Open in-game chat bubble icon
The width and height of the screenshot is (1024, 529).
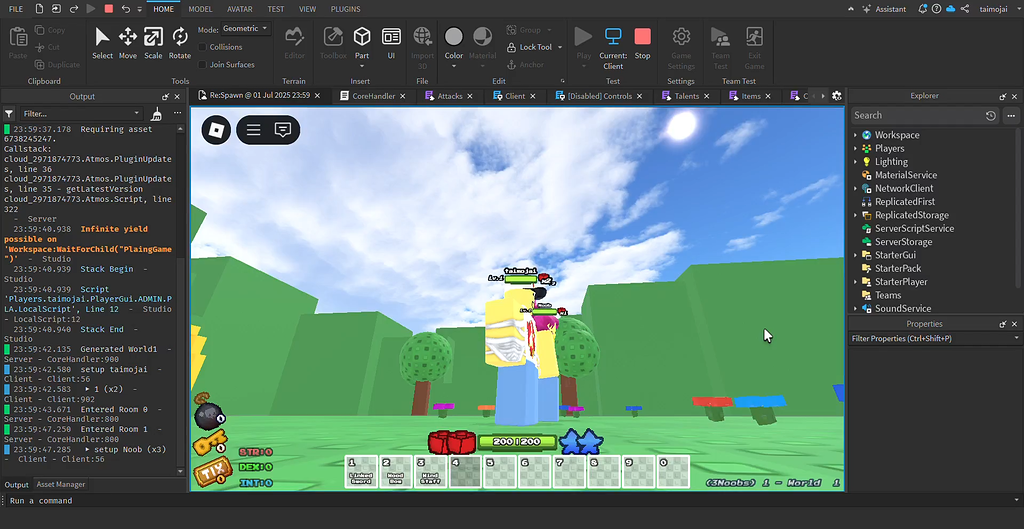point(282,130)
